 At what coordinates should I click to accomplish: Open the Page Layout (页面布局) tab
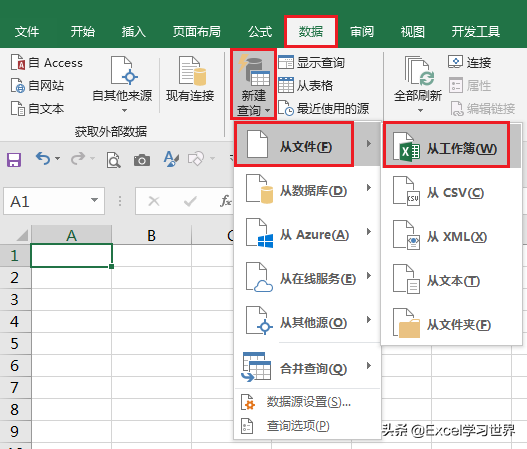197,32
